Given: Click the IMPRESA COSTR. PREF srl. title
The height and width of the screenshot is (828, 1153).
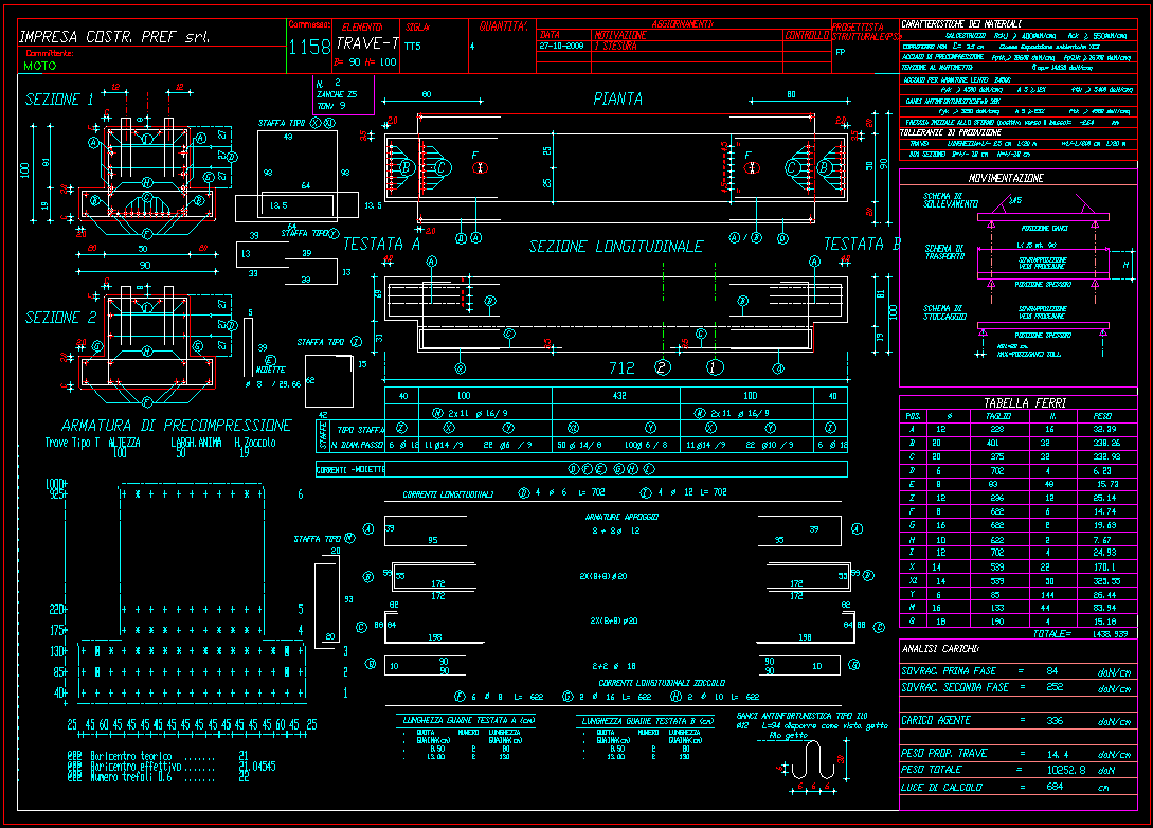Looking at the screenshot, I should coord(116,37).
